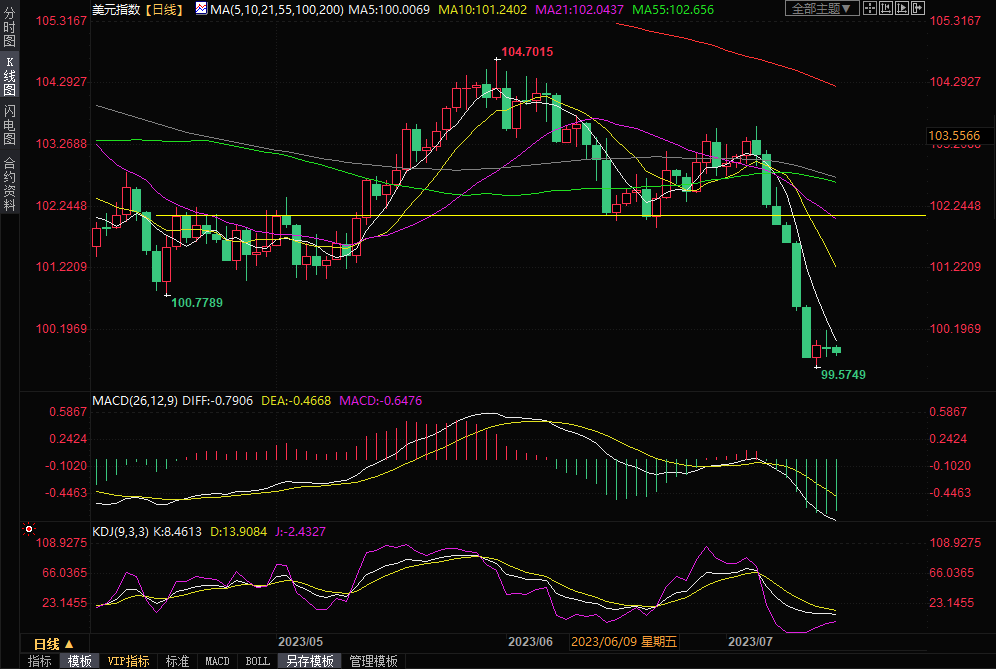Screen dimensions: 996x669
Task: Toggle the 指标 bottom tab
Action: pos(39,661)
